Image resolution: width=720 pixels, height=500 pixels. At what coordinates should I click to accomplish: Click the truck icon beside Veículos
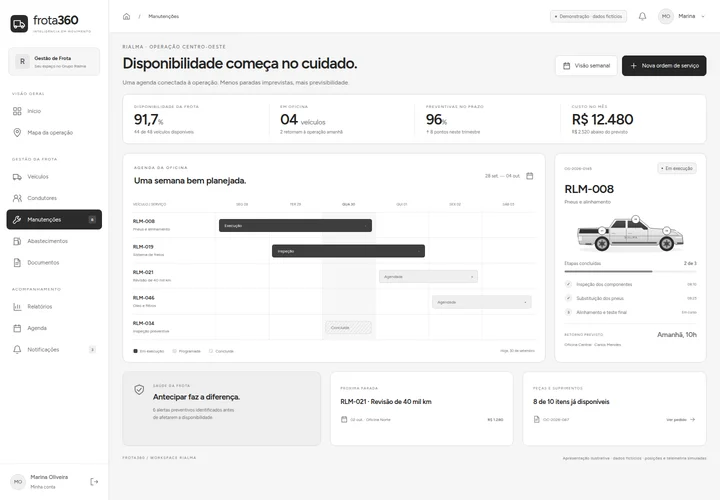pos(17,177)
